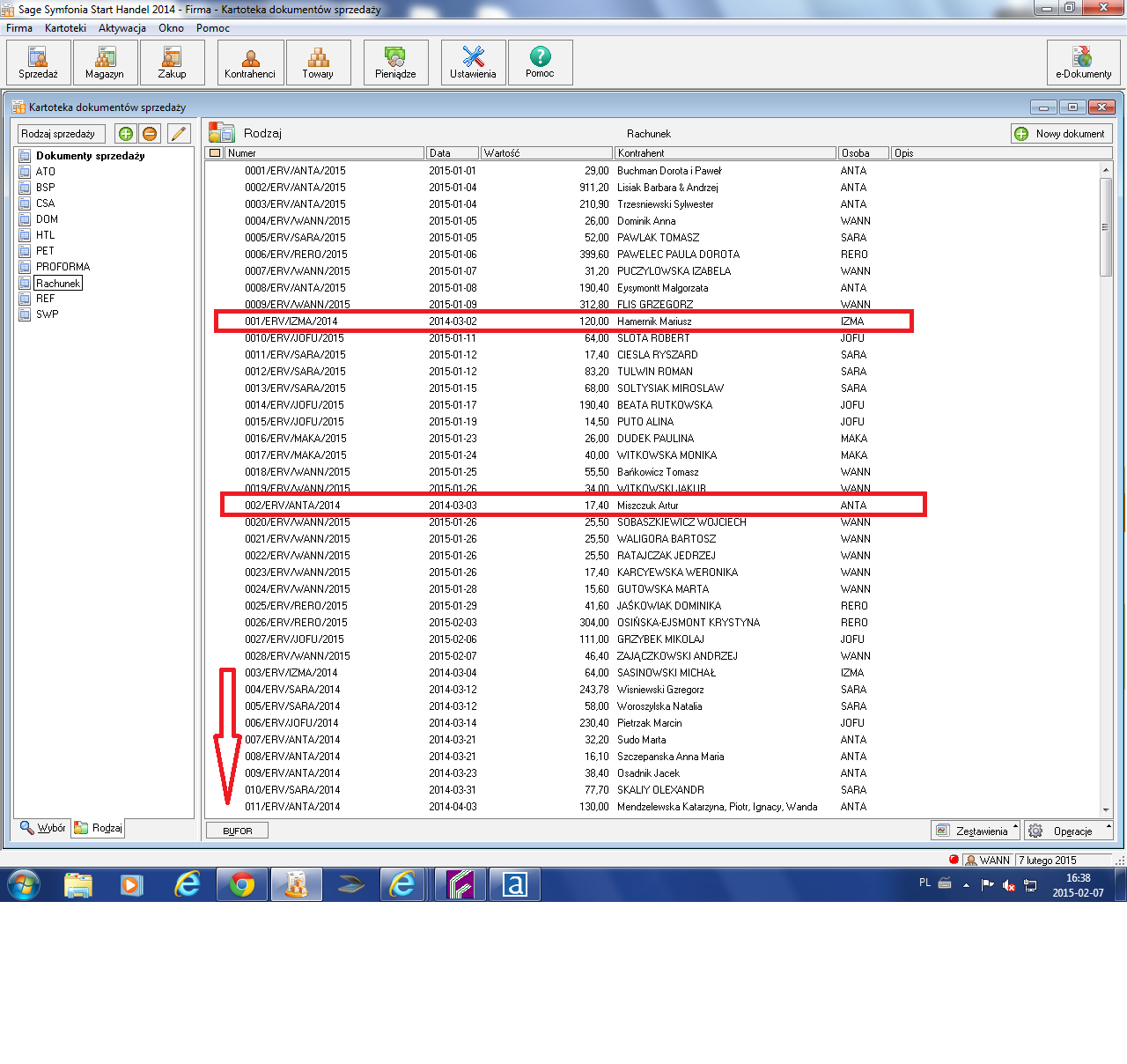Click green plus add type icon
This screenshot has width=1127, height=1064.
(126, 134)
